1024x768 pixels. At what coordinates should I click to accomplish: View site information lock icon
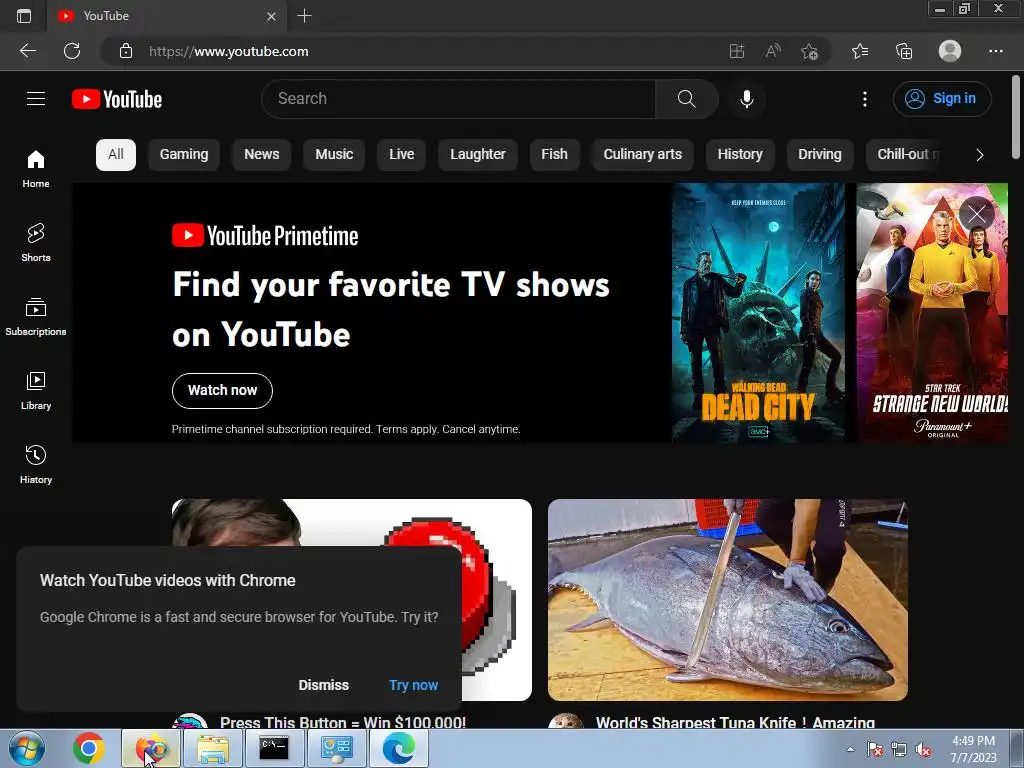126,51
